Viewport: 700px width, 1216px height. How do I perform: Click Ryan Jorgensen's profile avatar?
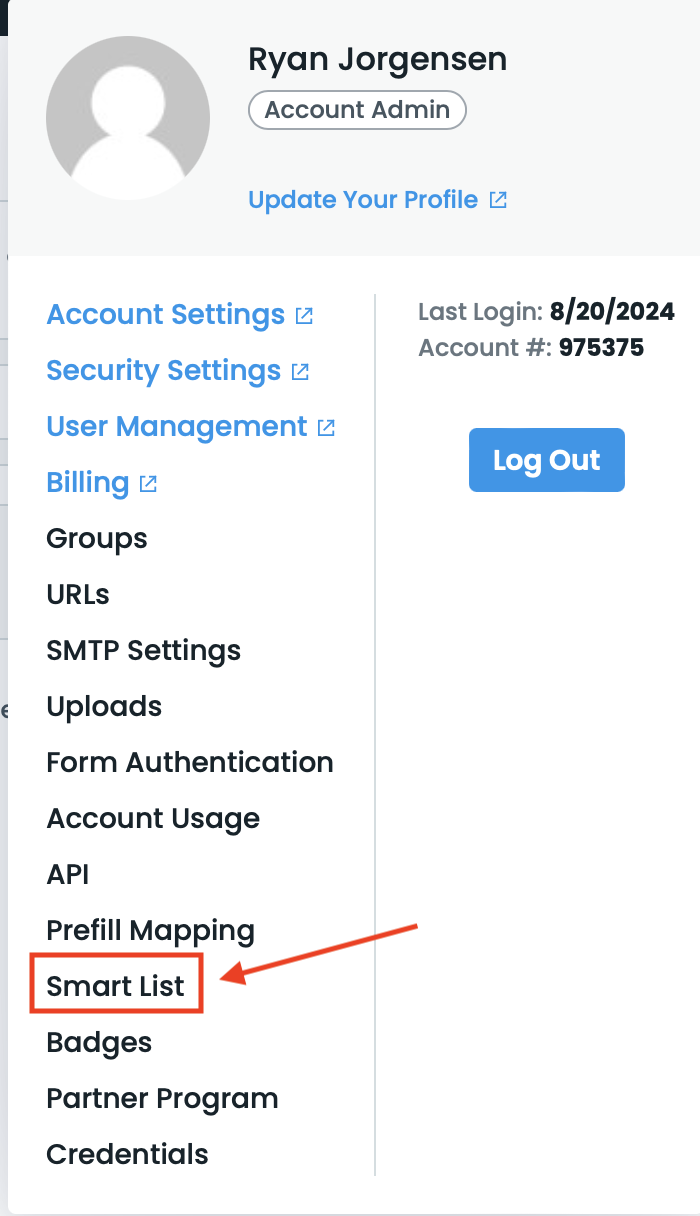tap(127, 117)
